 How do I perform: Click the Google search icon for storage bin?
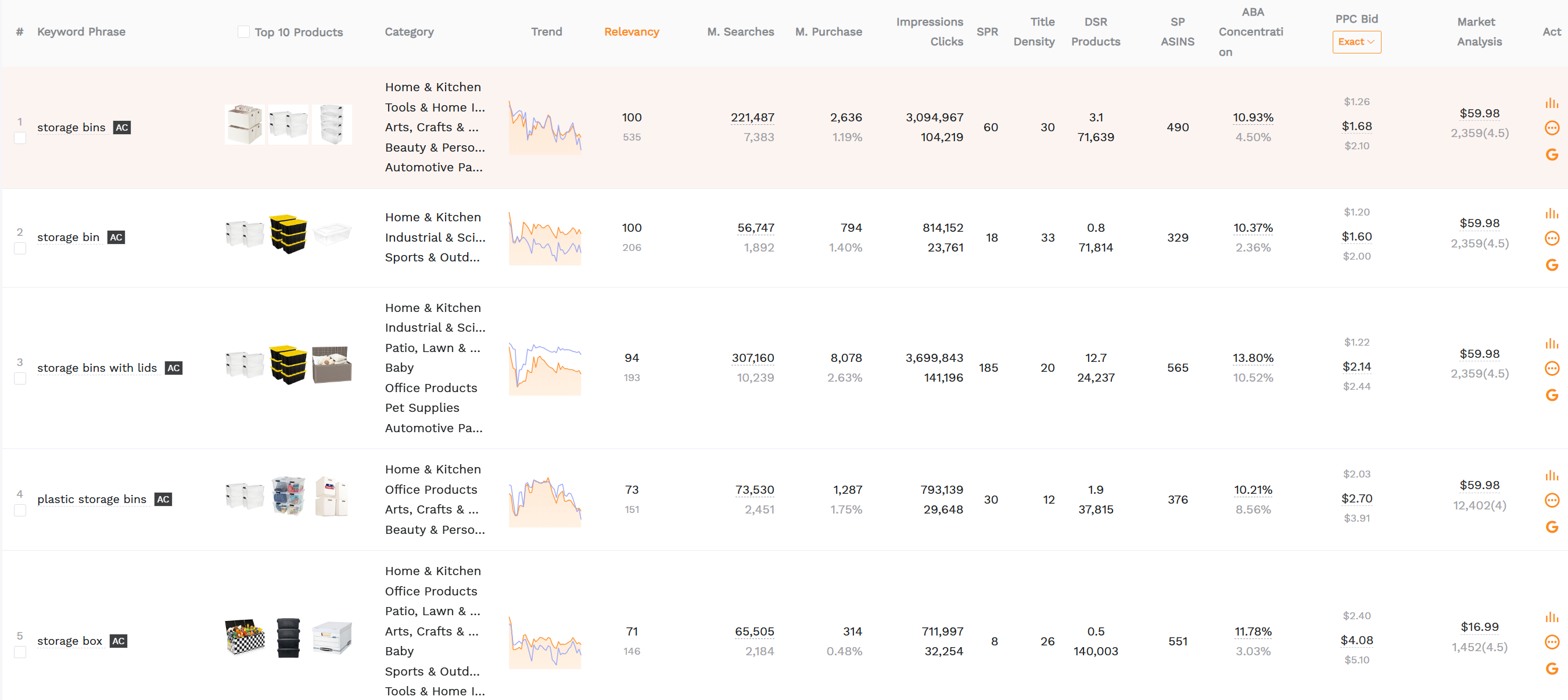coord(1552,265)
